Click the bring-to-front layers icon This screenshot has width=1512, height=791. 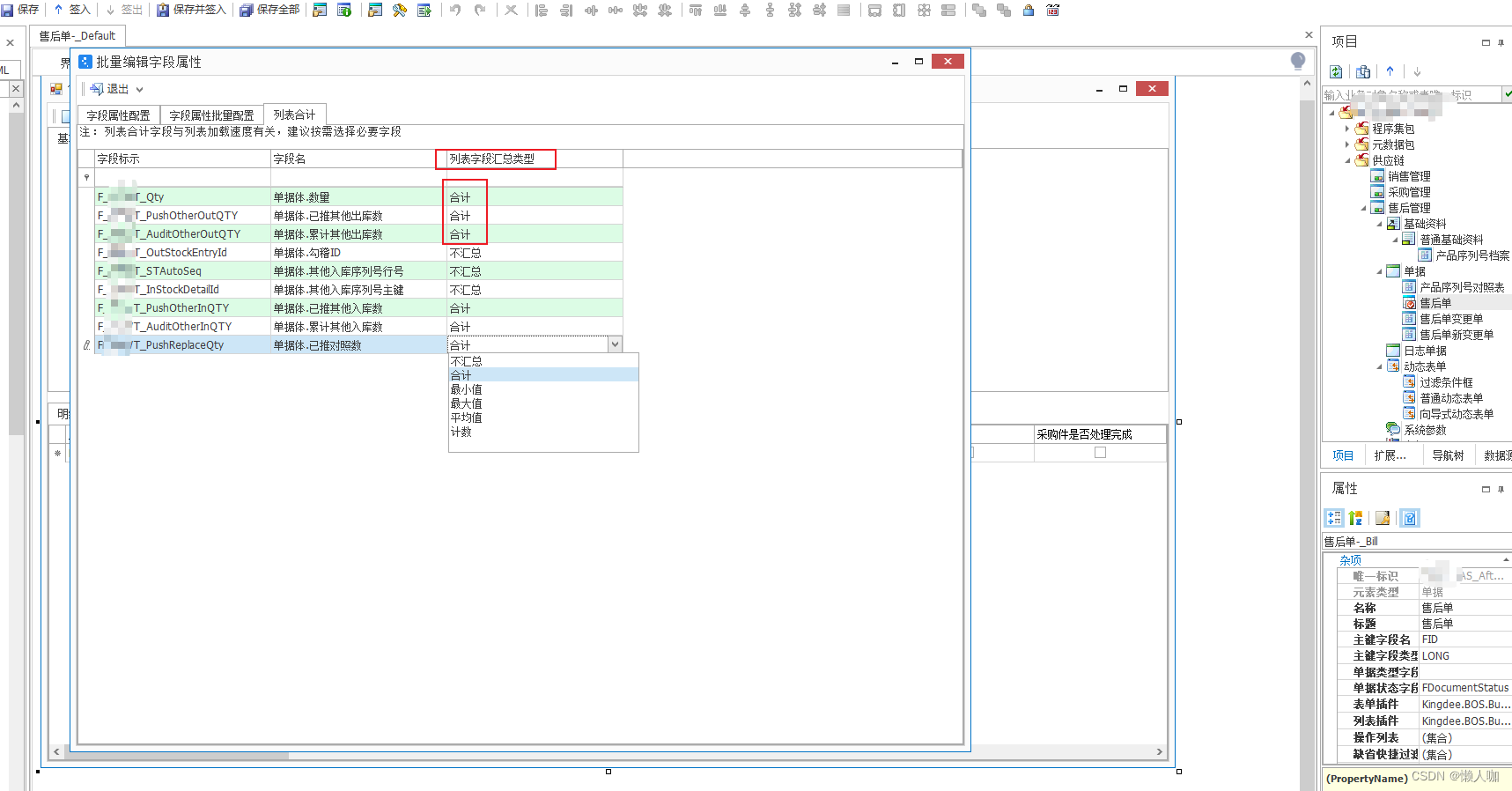point(979,10)
